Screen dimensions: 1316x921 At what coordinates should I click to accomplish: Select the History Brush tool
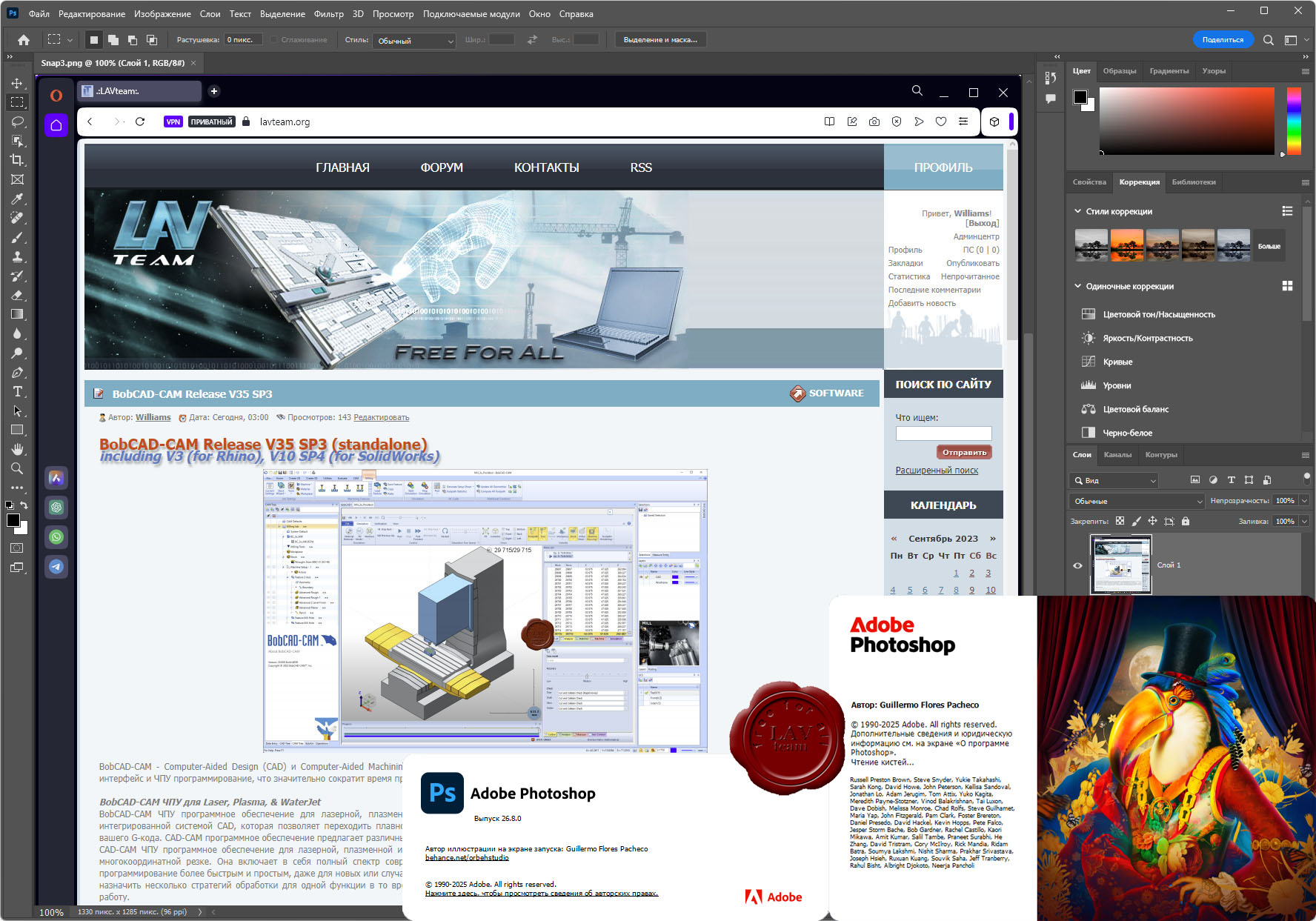(x=17, y=276)
